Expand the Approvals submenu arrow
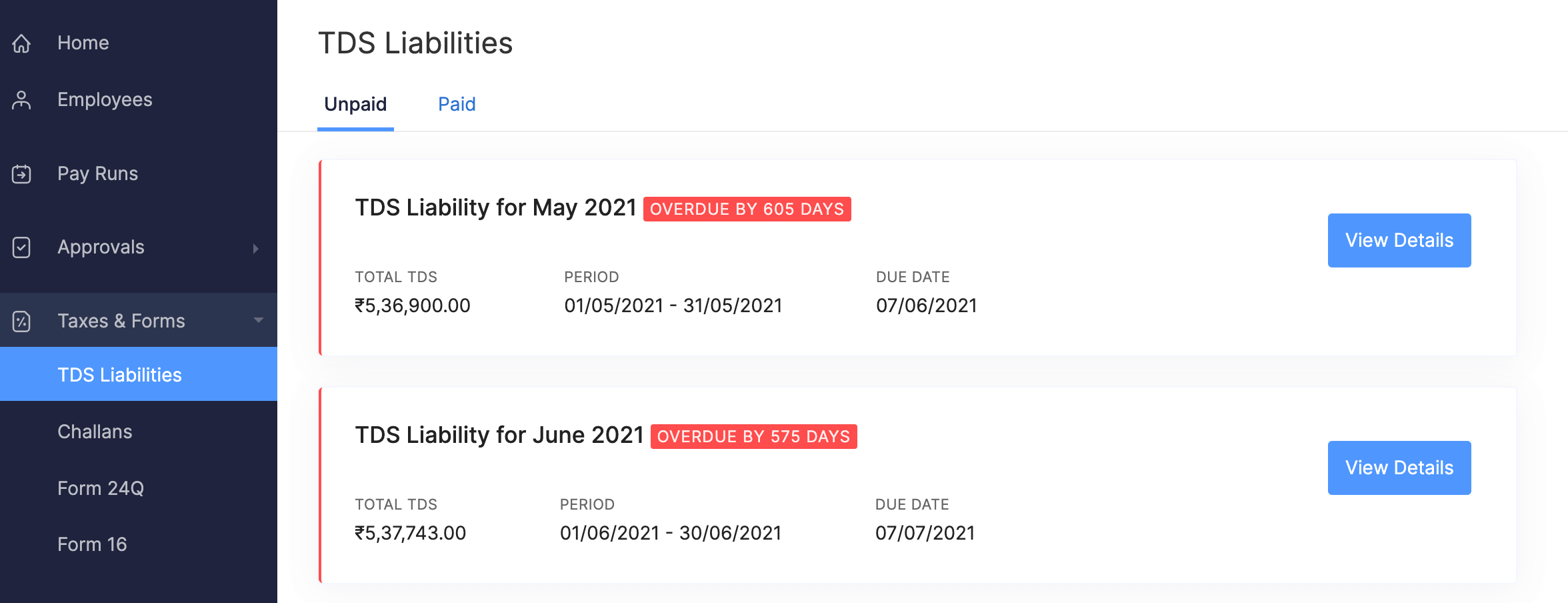 (x=256, y=248)
